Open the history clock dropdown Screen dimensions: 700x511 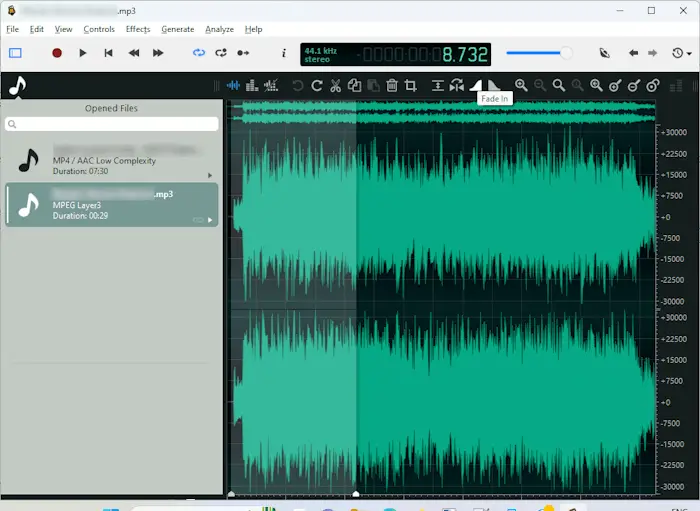682,53
